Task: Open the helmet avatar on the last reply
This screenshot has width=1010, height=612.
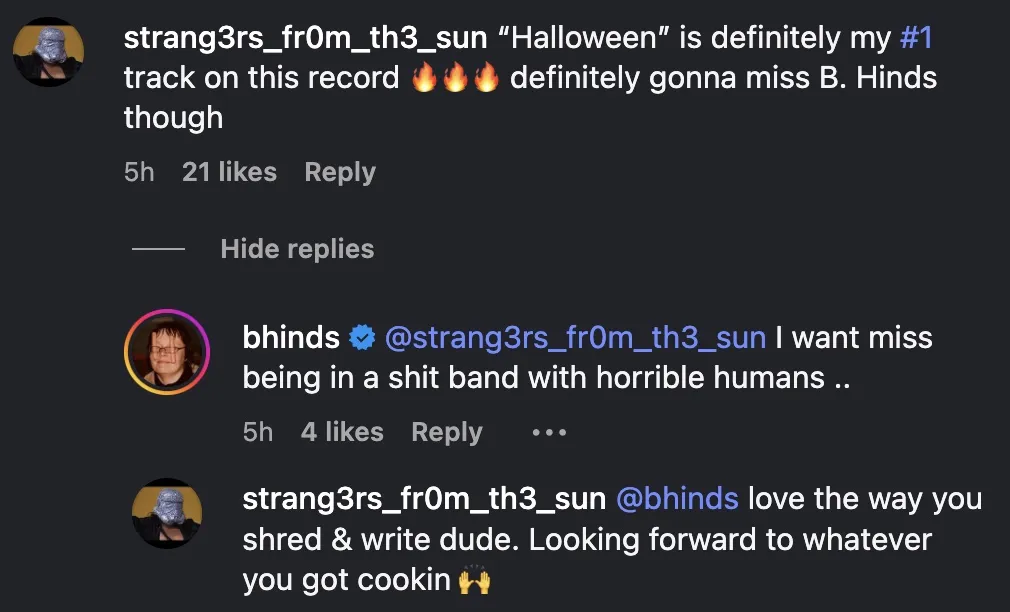Action: (167, 513)
